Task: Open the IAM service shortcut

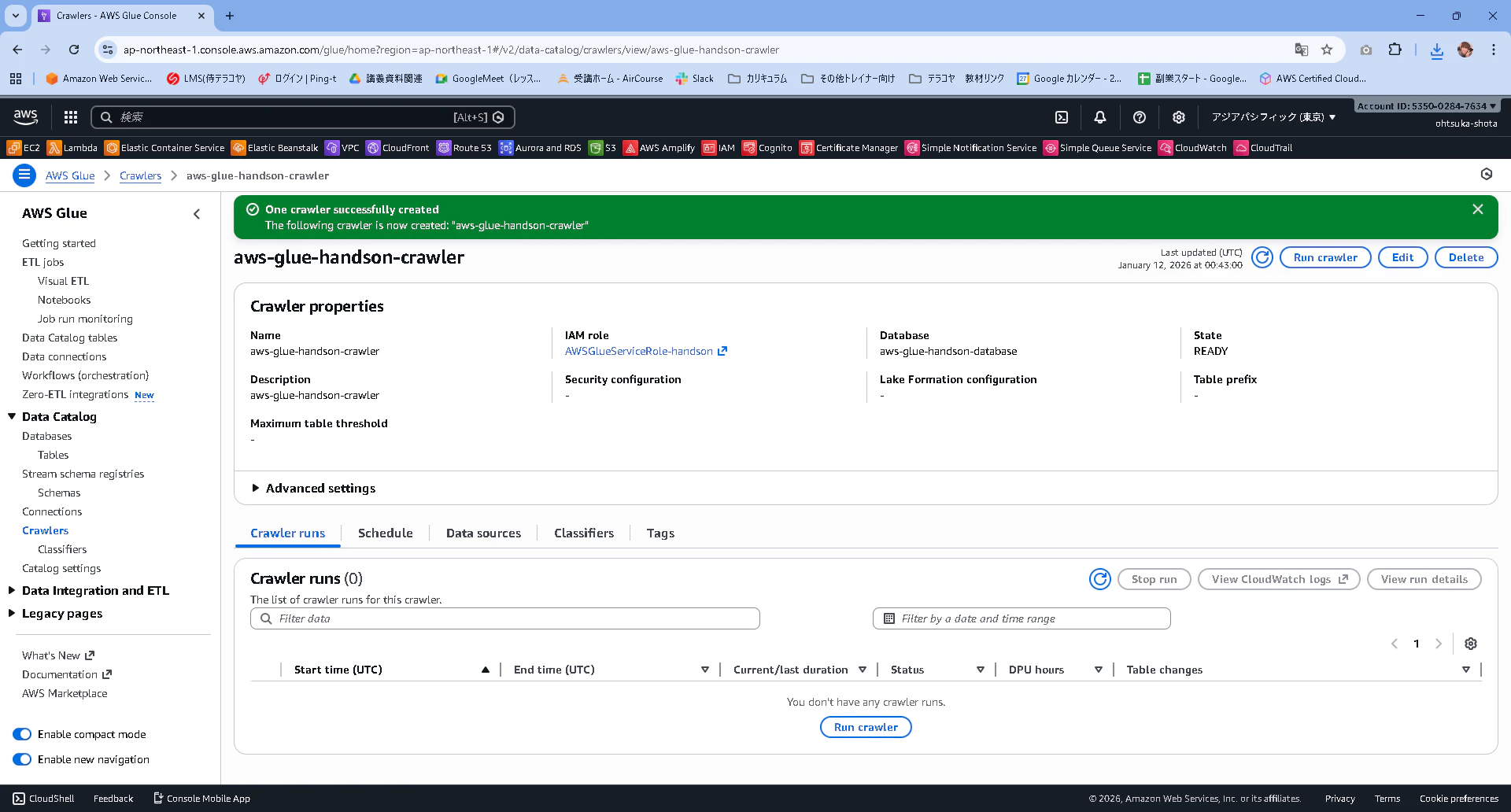Action: coord(719,148)
